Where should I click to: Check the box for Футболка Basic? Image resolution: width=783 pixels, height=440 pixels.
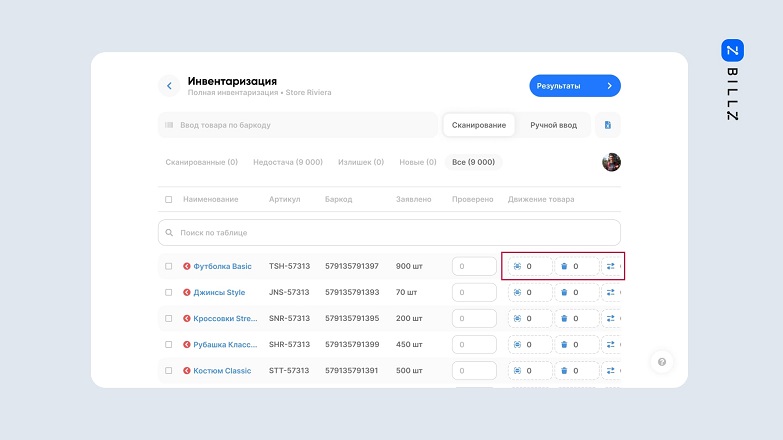(x=168, y=267)
